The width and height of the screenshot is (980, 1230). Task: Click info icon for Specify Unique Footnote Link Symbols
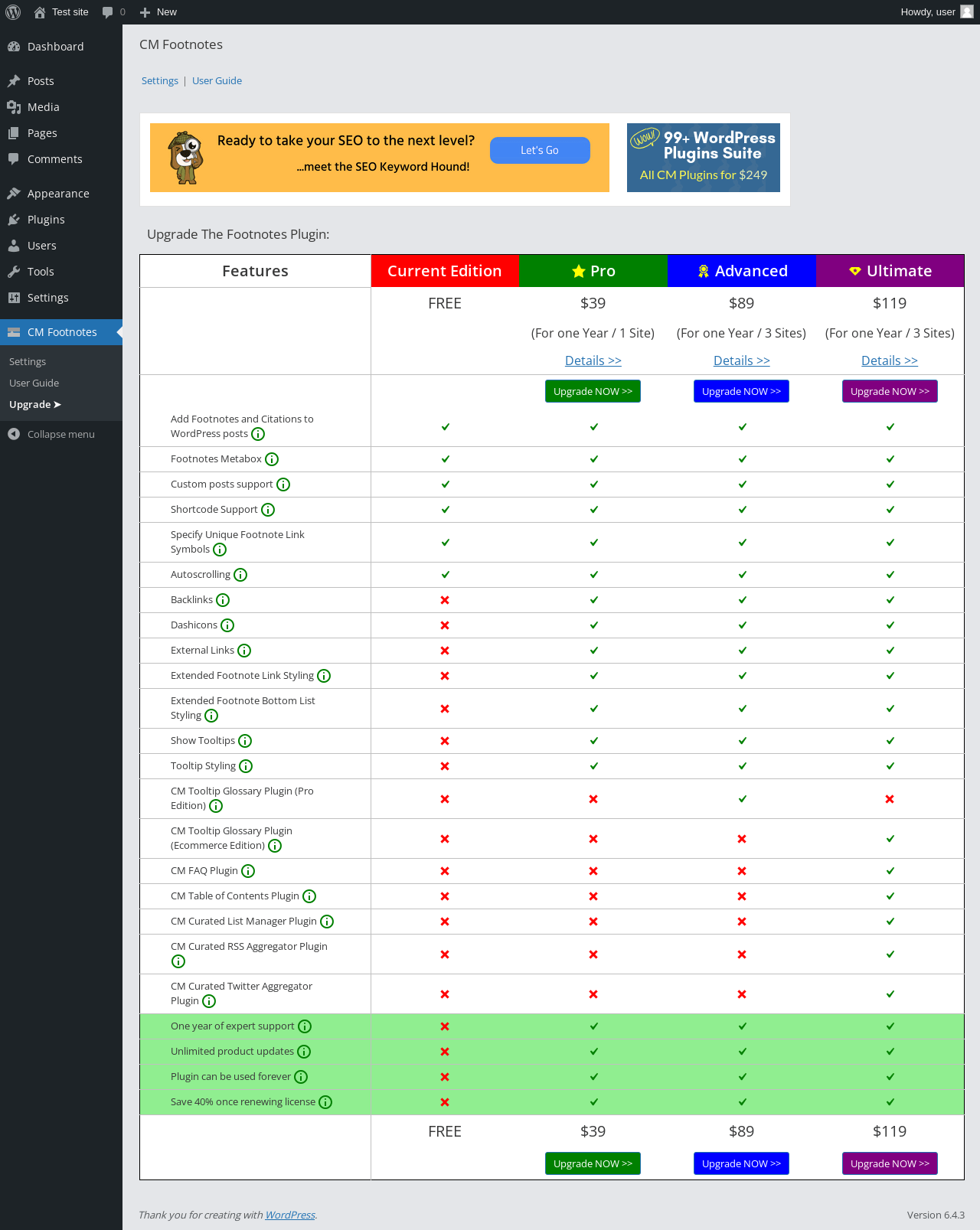[220, 550]
